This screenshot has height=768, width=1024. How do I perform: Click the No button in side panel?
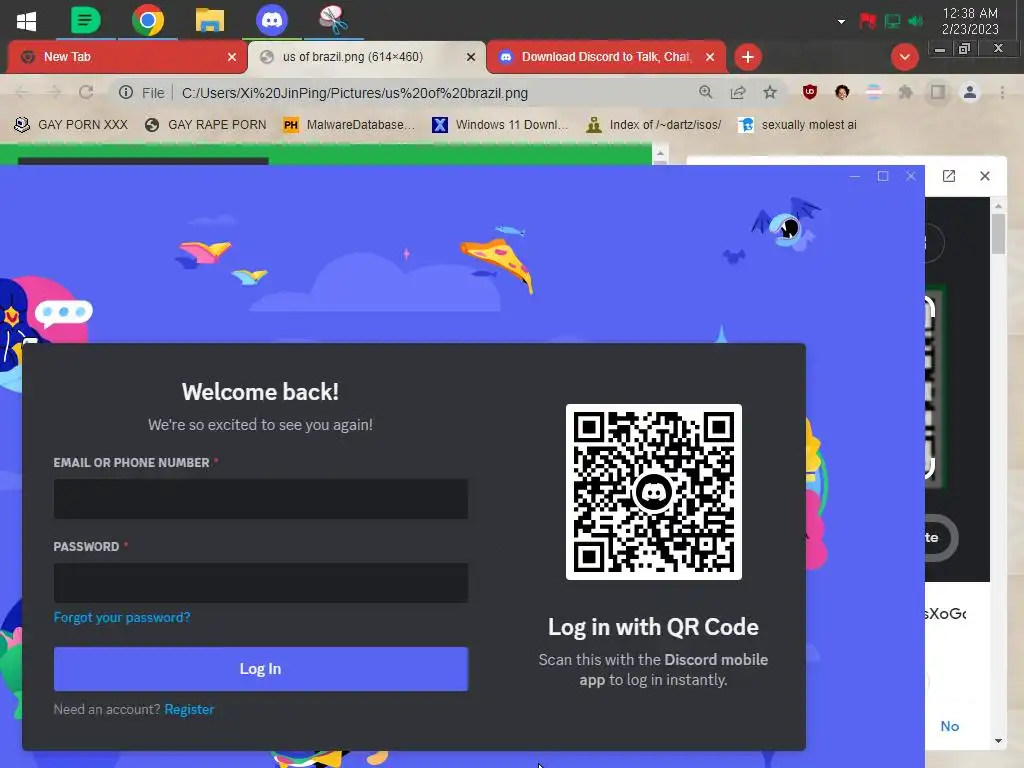pos(950,726)
